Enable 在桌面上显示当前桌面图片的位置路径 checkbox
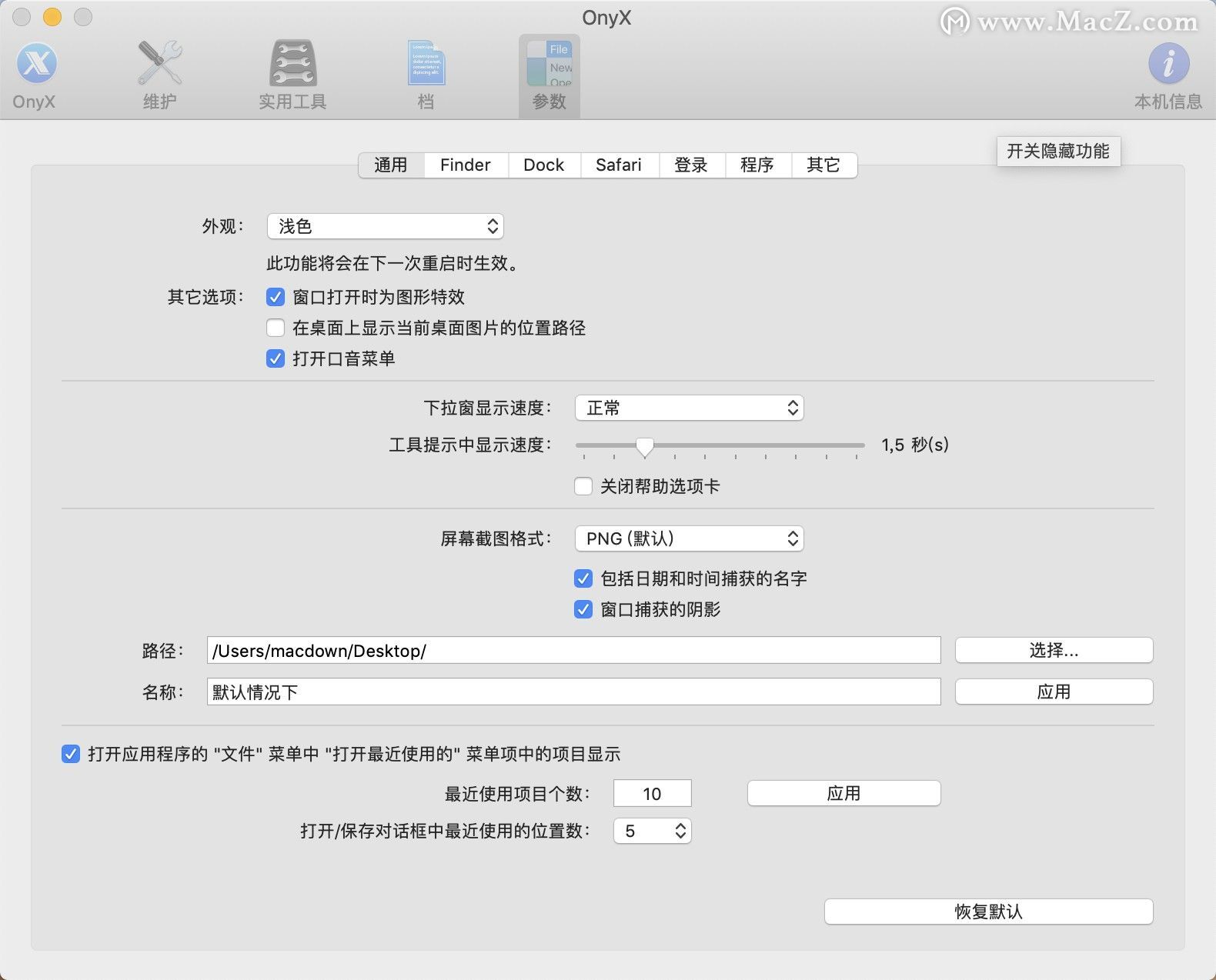The height and width of the screenshot is (980, 1216). coord(276,328)
